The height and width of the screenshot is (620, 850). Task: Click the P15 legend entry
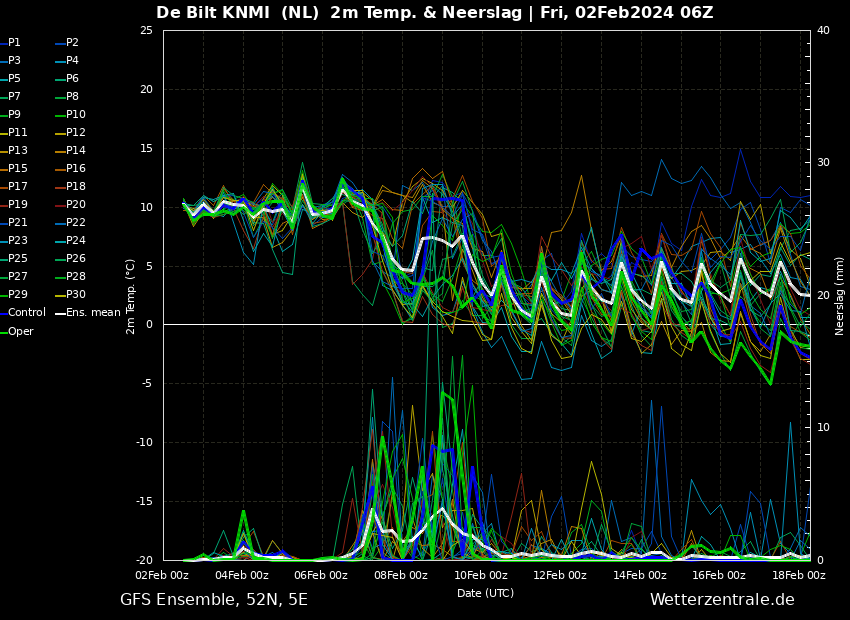[18, 169]
